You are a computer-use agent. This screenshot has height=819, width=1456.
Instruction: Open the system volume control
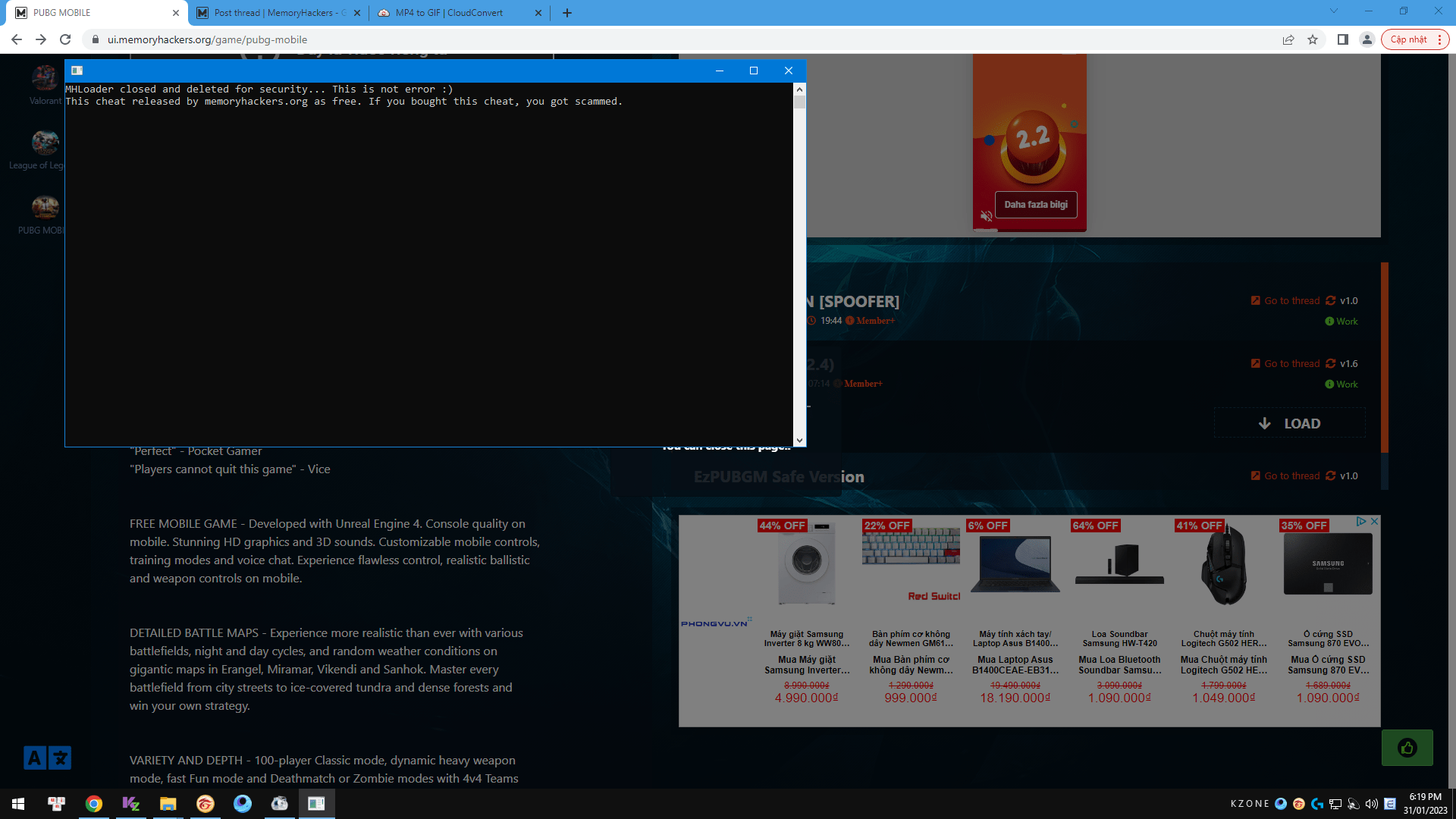(x=1372, y=804)
